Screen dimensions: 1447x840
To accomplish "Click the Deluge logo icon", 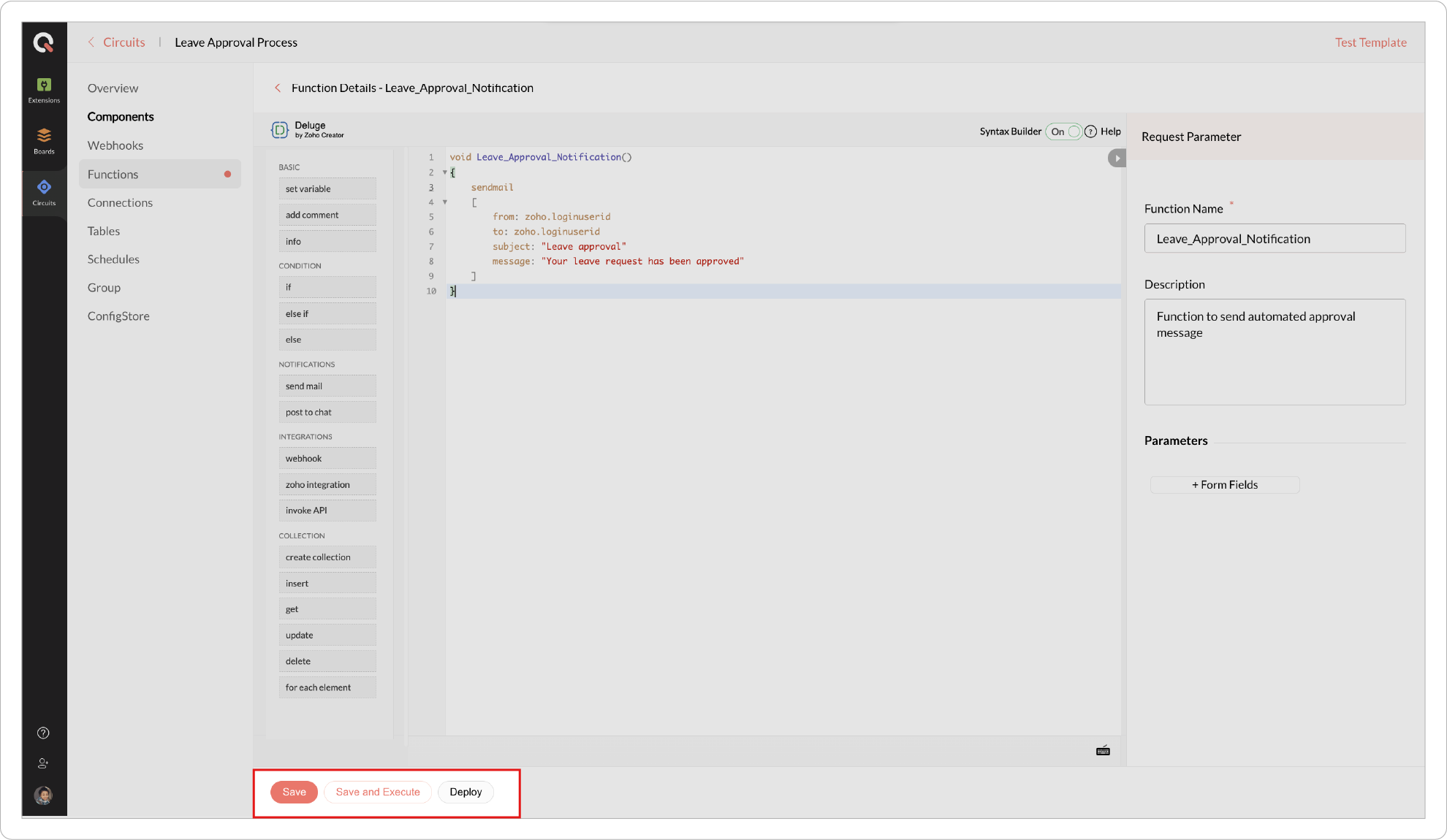I will [280, 130].
